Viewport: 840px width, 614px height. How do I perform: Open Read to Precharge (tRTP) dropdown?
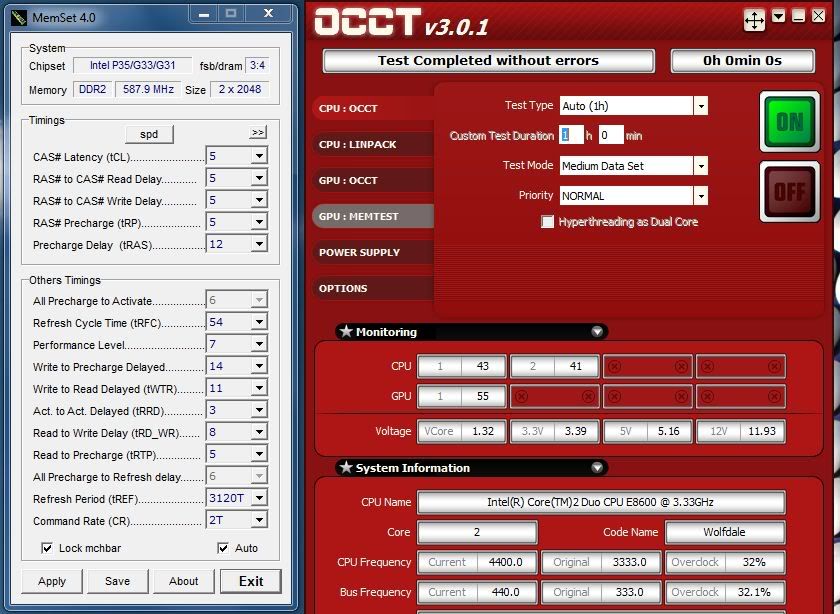[259, 454]
